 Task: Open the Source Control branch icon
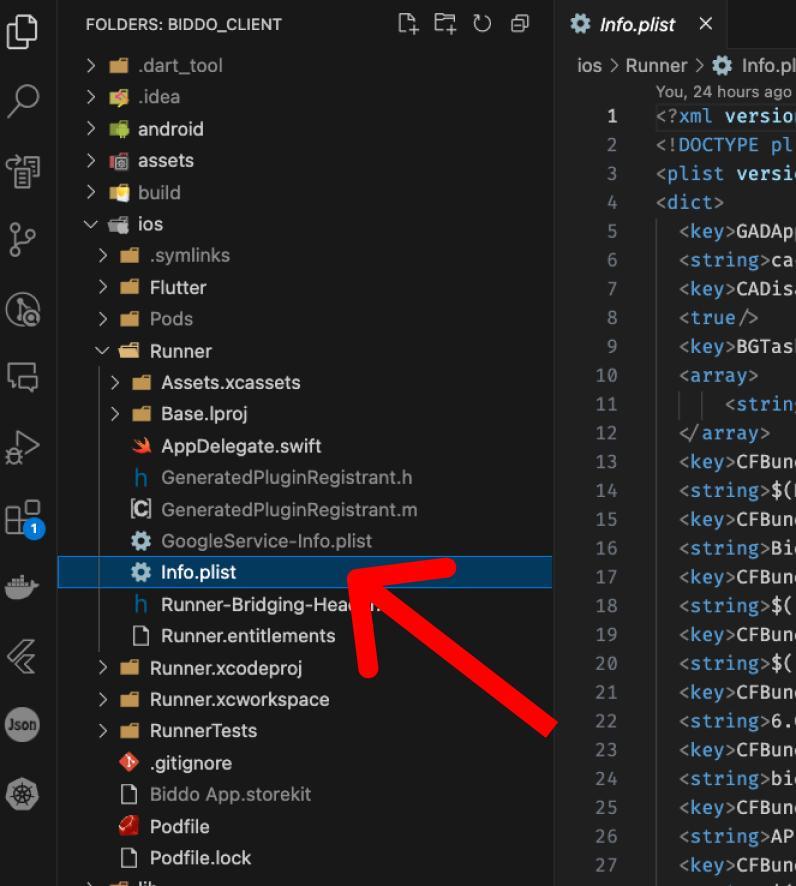23,240
